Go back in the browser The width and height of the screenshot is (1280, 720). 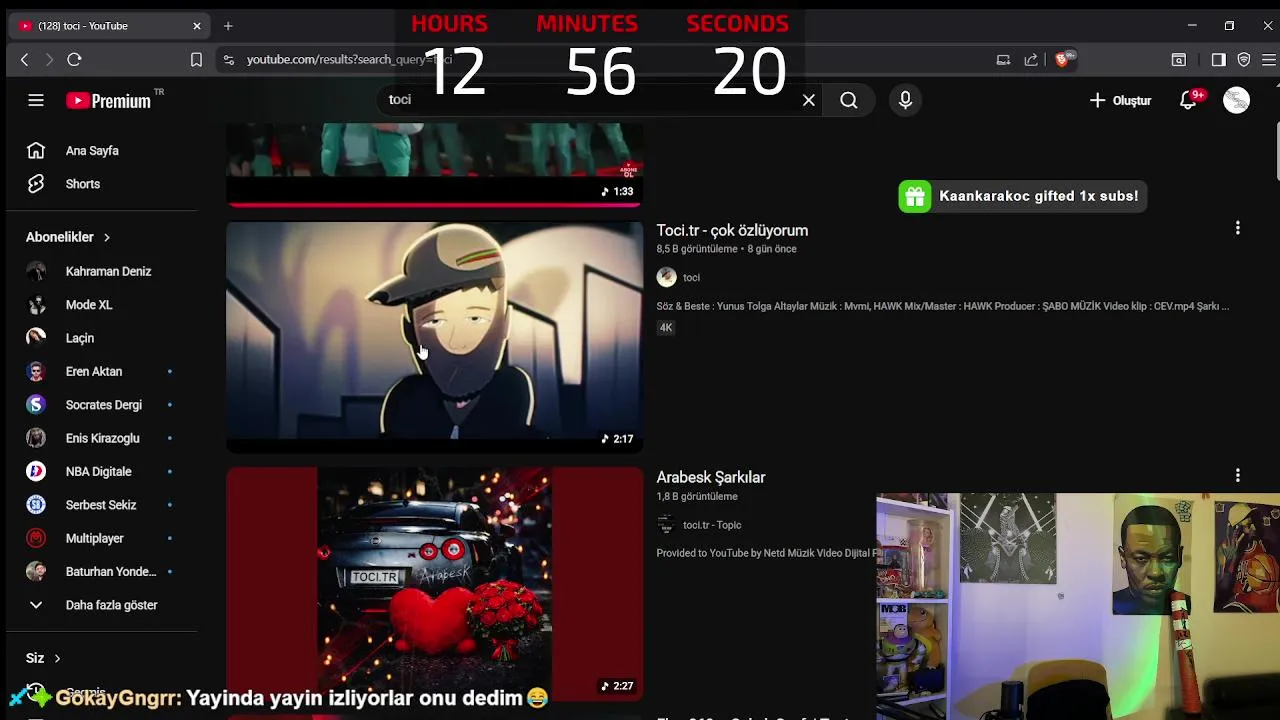25,60
